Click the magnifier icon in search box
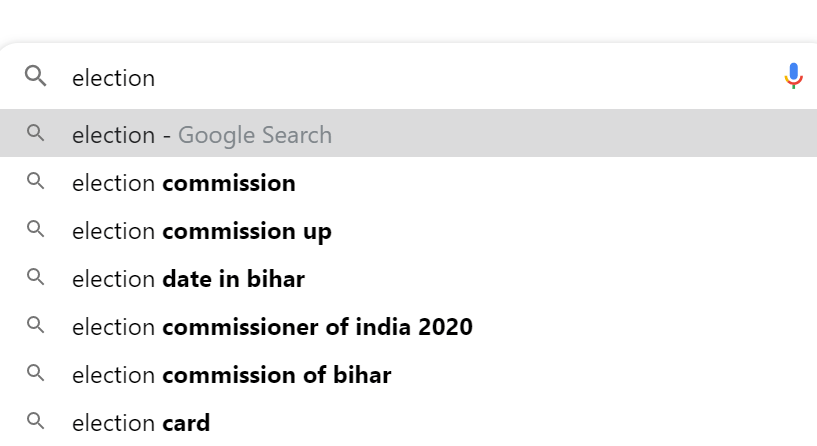This screenshot has width=817, height=446. 35,76
